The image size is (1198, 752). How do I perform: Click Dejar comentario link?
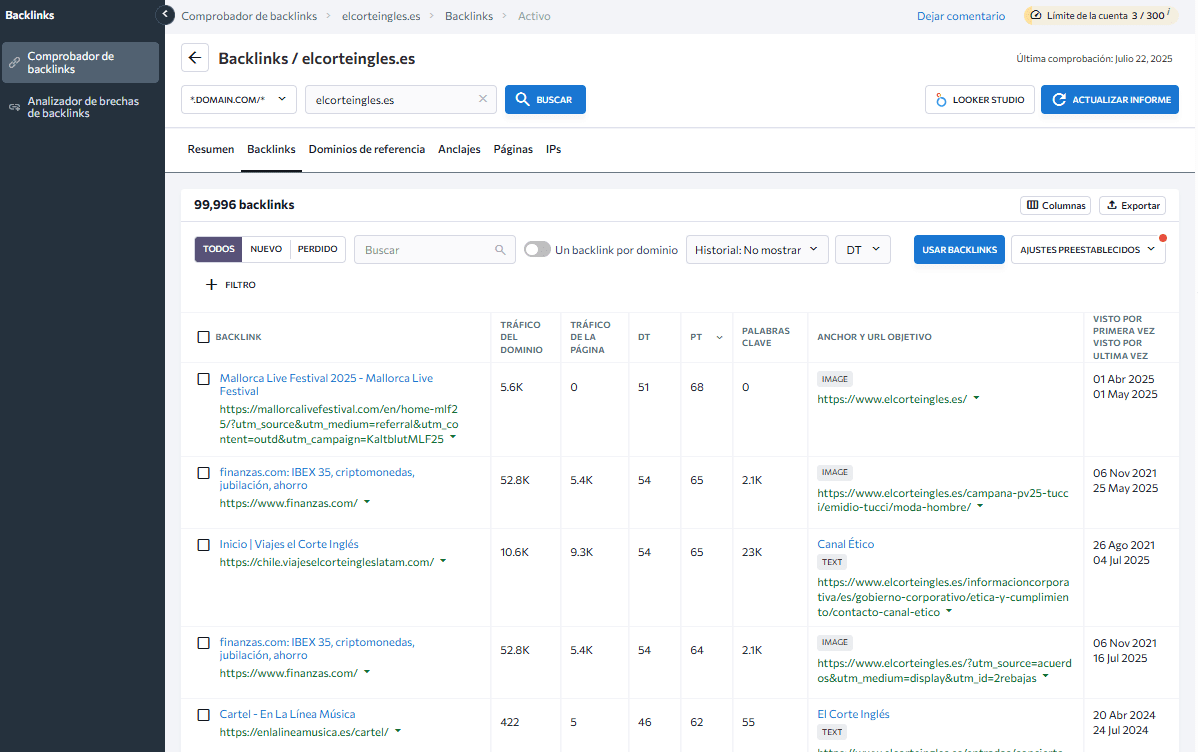coord(960,16)
